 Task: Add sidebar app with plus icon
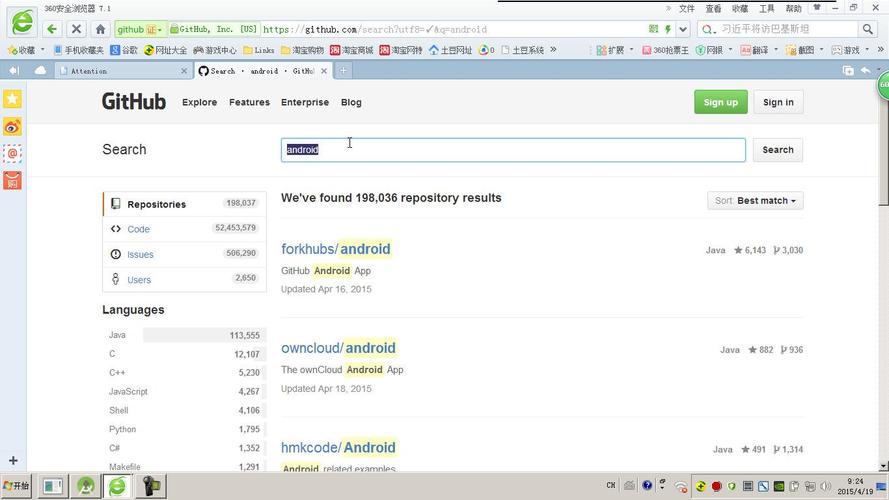click(13, 461)
